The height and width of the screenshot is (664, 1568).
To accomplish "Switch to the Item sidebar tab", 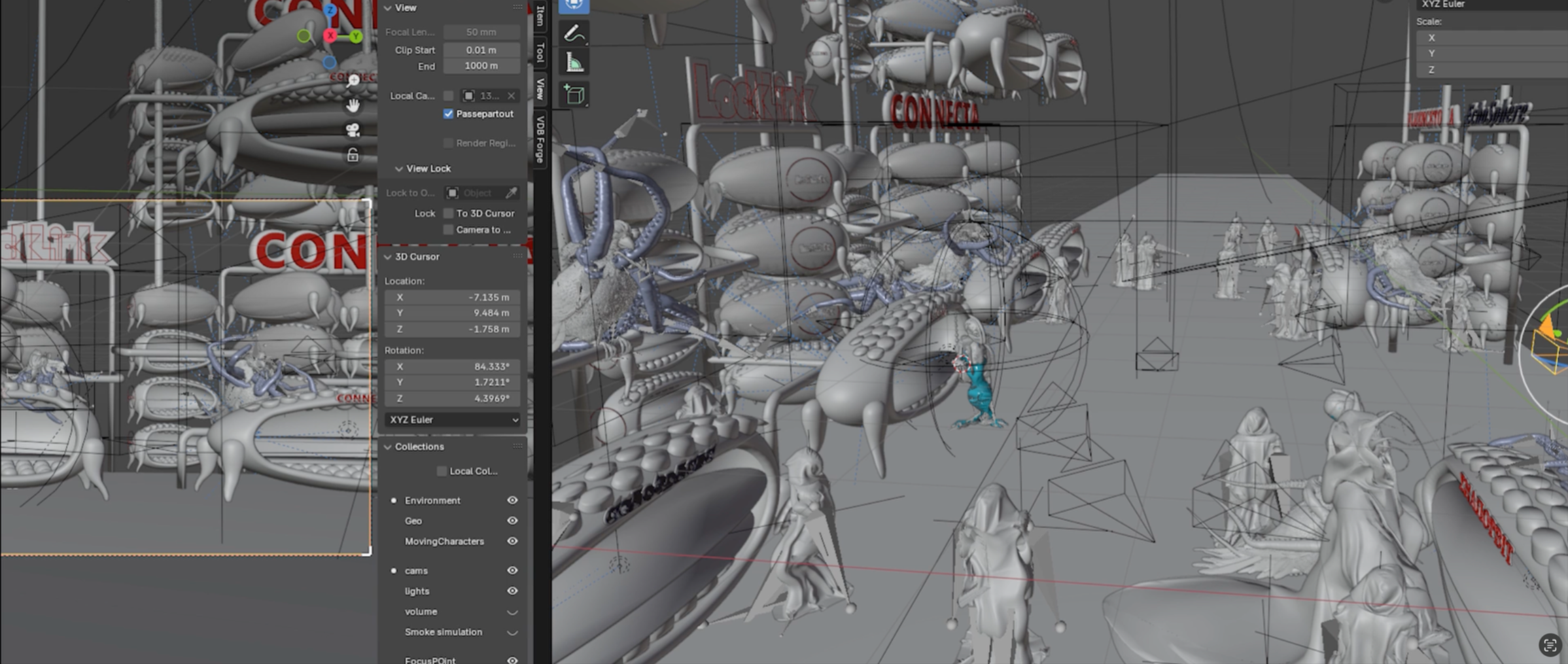I will (x=540, y=15).
